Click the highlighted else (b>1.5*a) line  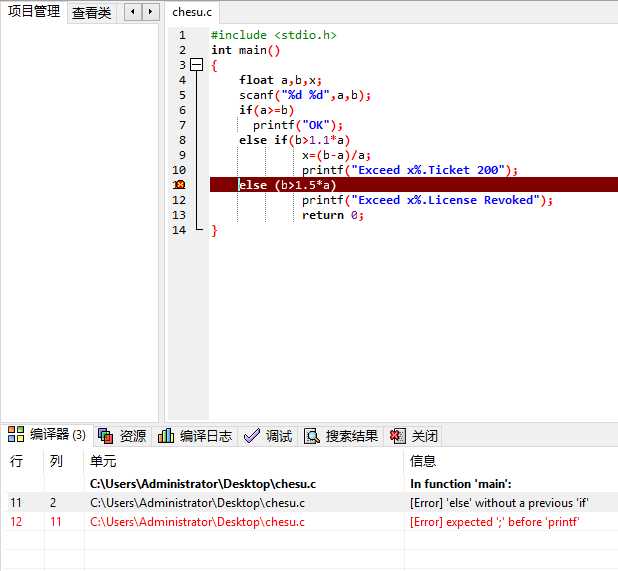click(414, 185)
